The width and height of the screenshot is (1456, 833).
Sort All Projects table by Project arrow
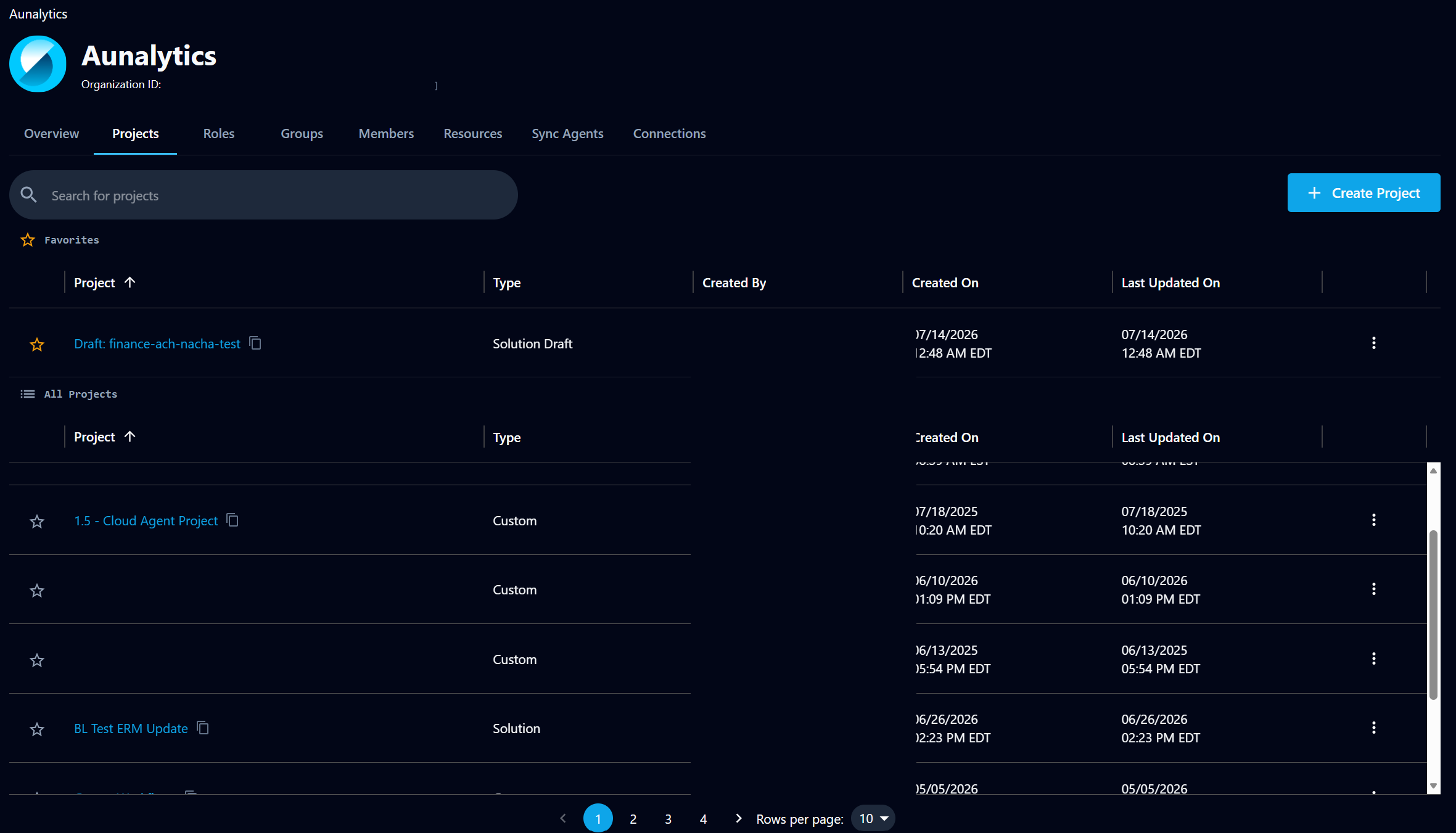130,436
